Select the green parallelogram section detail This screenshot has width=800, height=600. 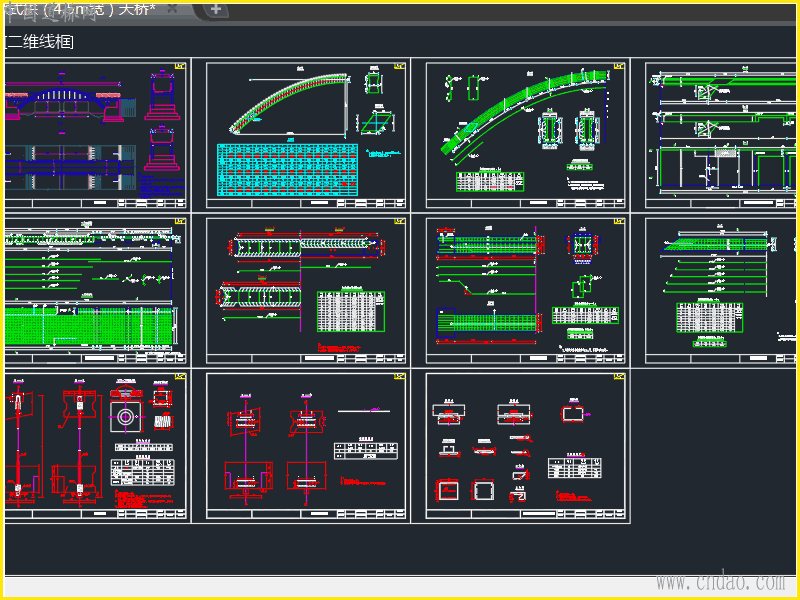[x=374, y=122]
